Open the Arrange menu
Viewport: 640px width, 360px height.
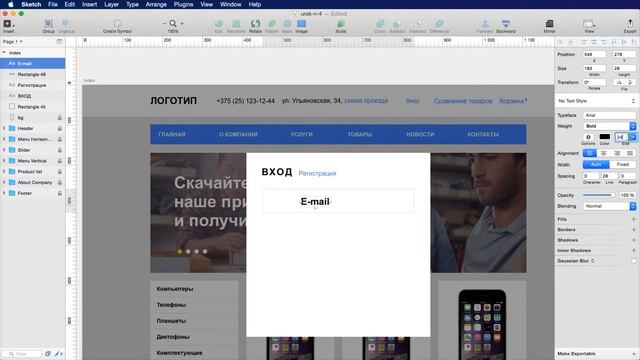tap(156, 4)
